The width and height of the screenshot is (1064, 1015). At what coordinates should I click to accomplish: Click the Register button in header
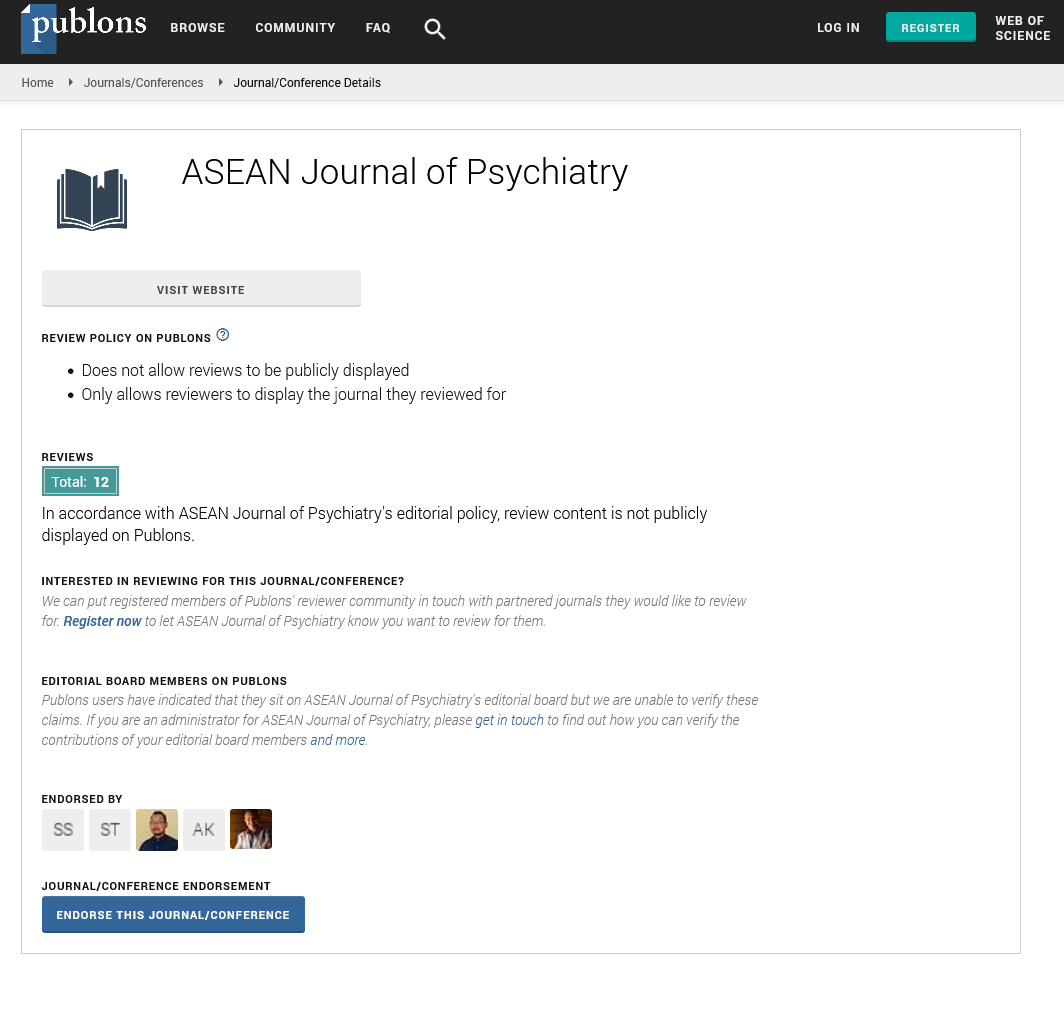(x=930, y=28)
